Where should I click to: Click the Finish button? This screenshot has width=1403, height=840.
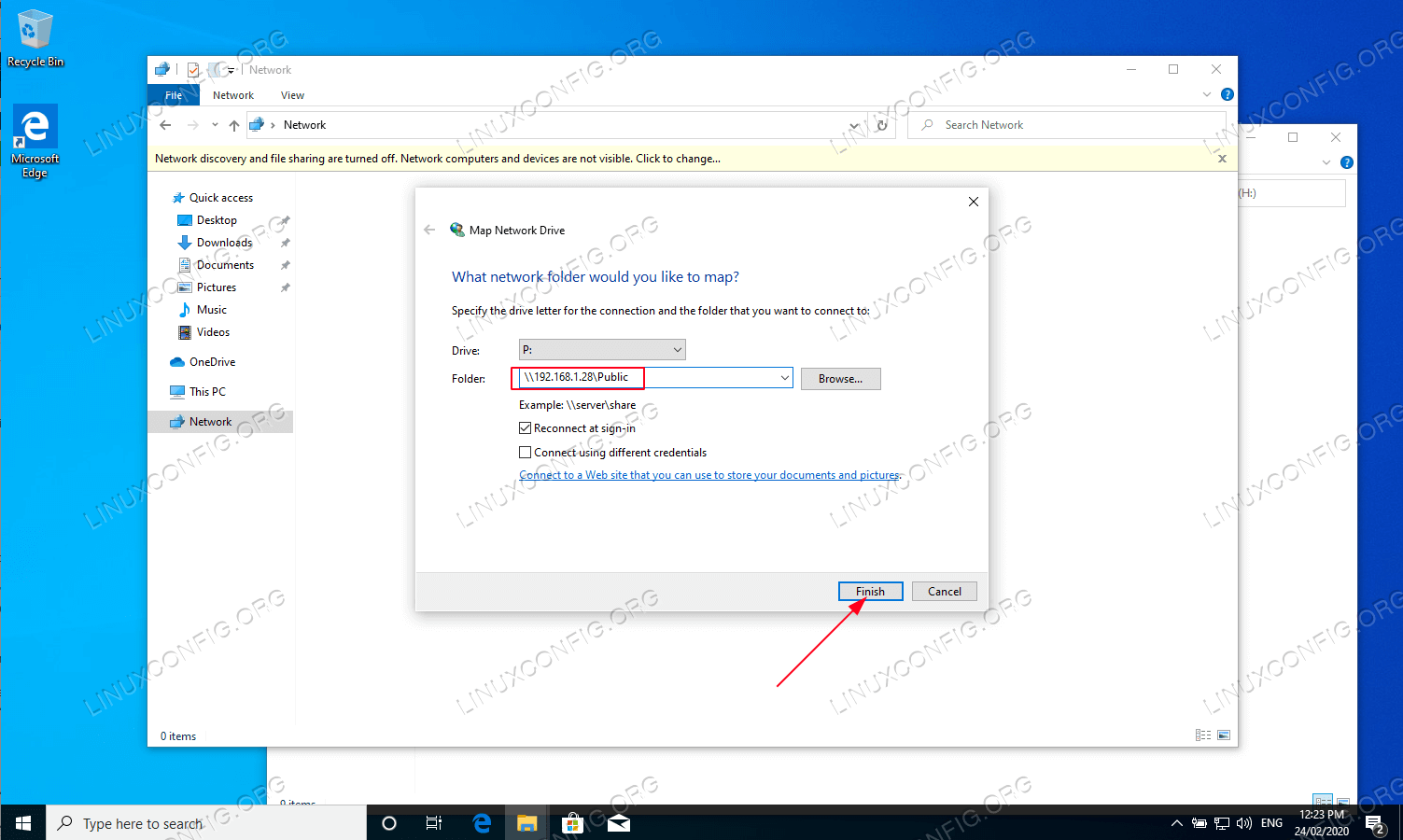point(870,592)
